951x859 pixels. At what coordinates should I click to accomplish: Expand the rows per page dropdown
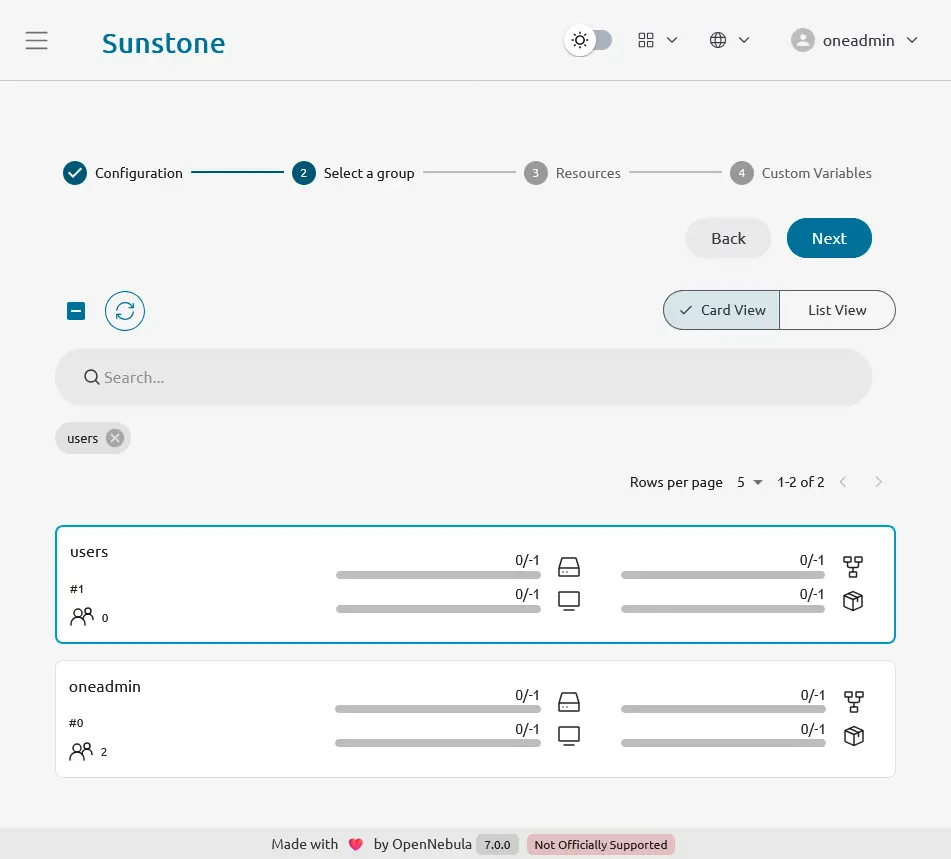pyautogui.click(x=750, y=482)
